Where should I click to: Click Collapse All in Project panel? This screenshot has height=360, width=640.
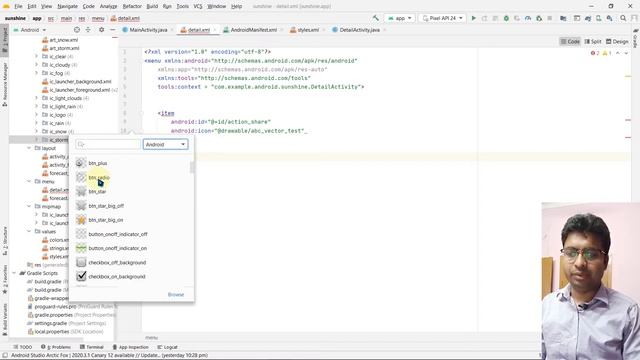pos(88,30)
